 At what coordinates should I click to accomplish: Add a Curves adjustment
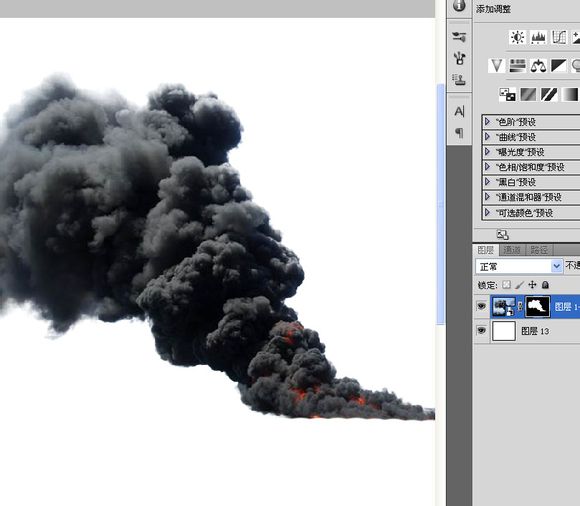[x=559, y=37]
